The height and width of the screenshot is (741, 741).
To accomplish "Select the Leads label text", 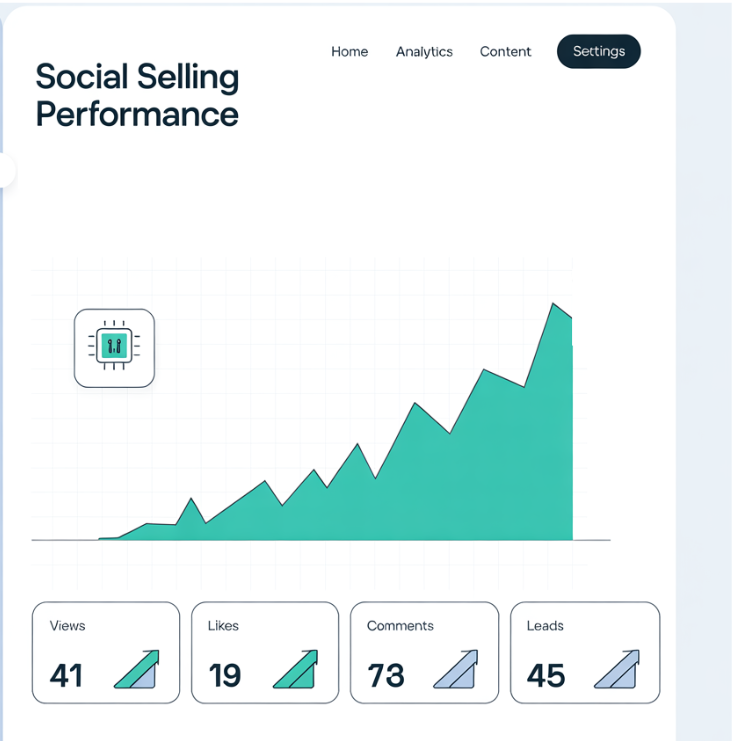I will 545,626.
